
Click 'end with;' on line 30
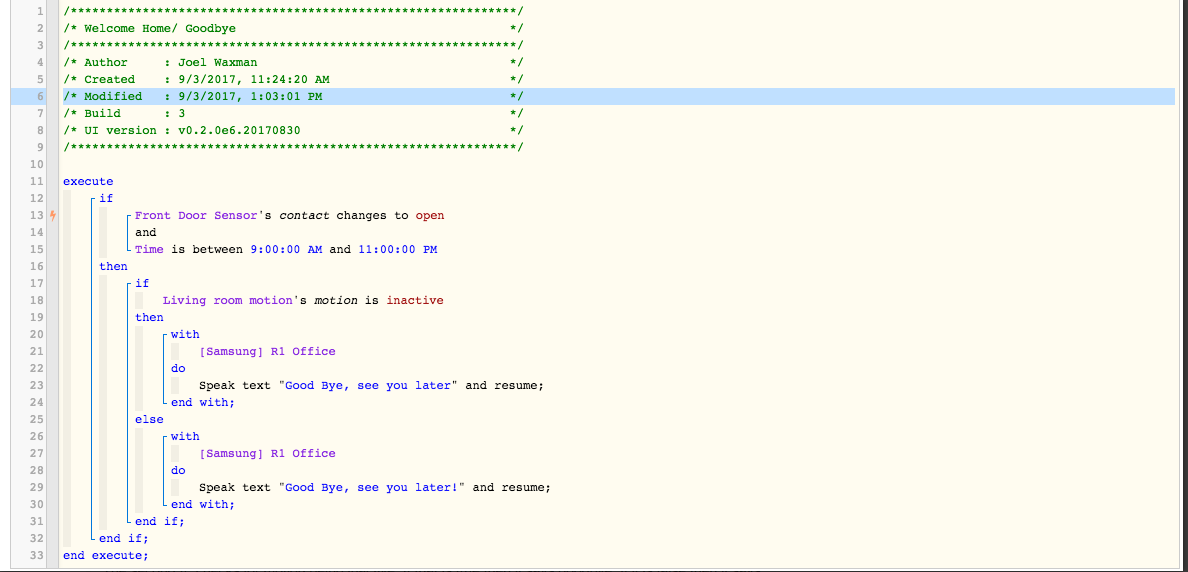click(203, 504)
